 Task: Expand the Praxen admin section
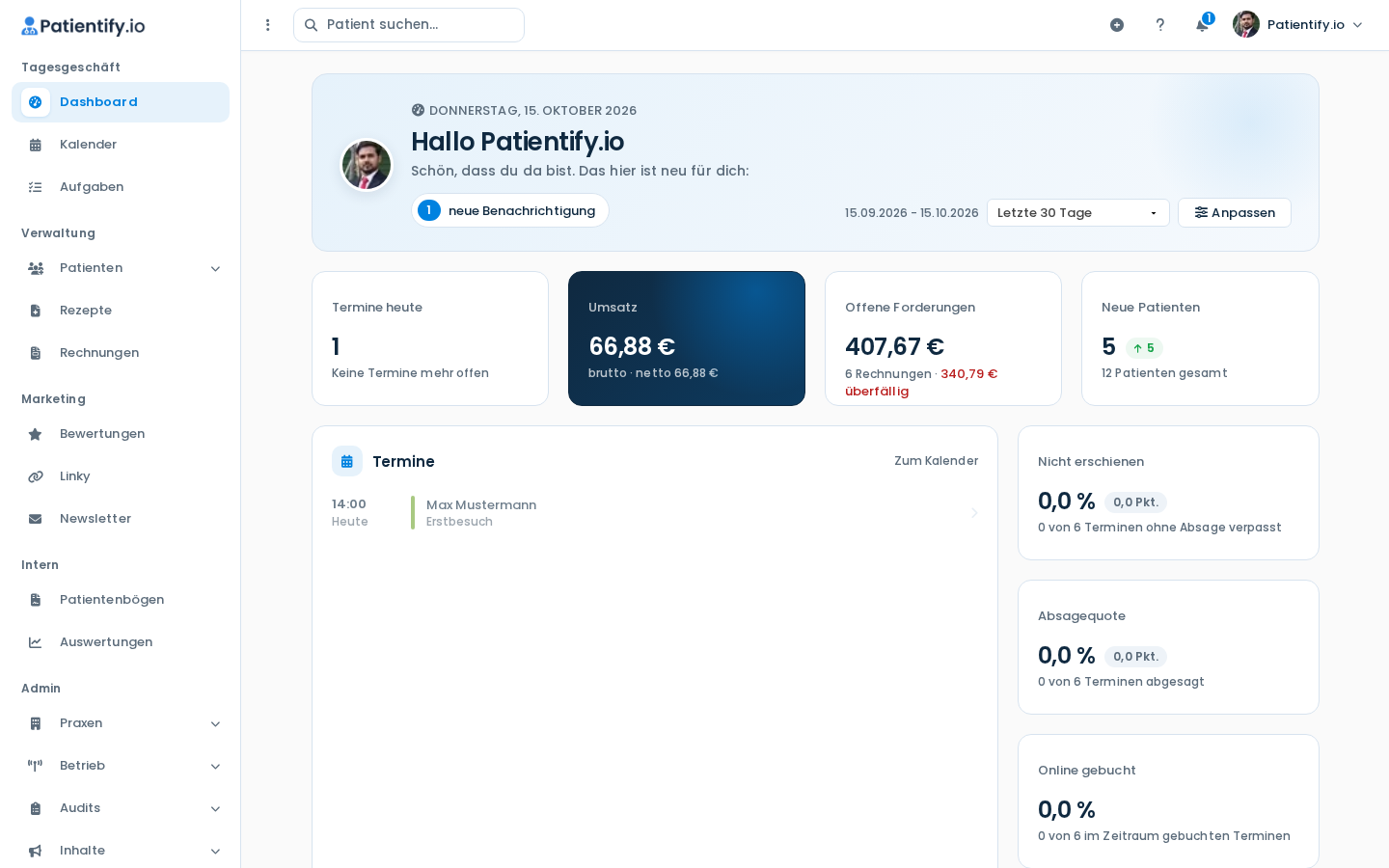(x=121, y=723)
